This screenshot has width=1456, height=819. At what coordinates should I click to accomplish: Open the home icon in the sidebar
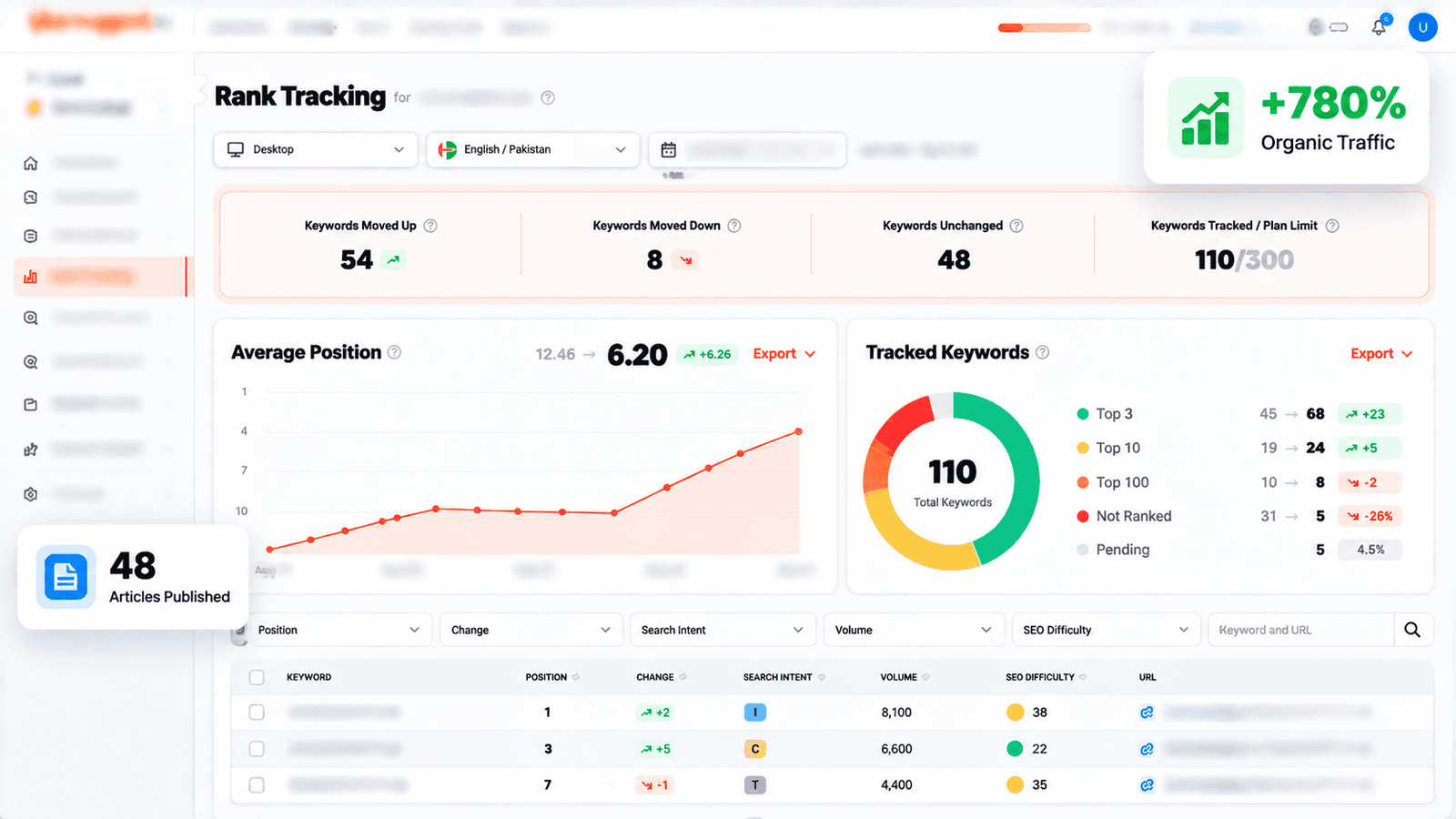pos(30,163)
